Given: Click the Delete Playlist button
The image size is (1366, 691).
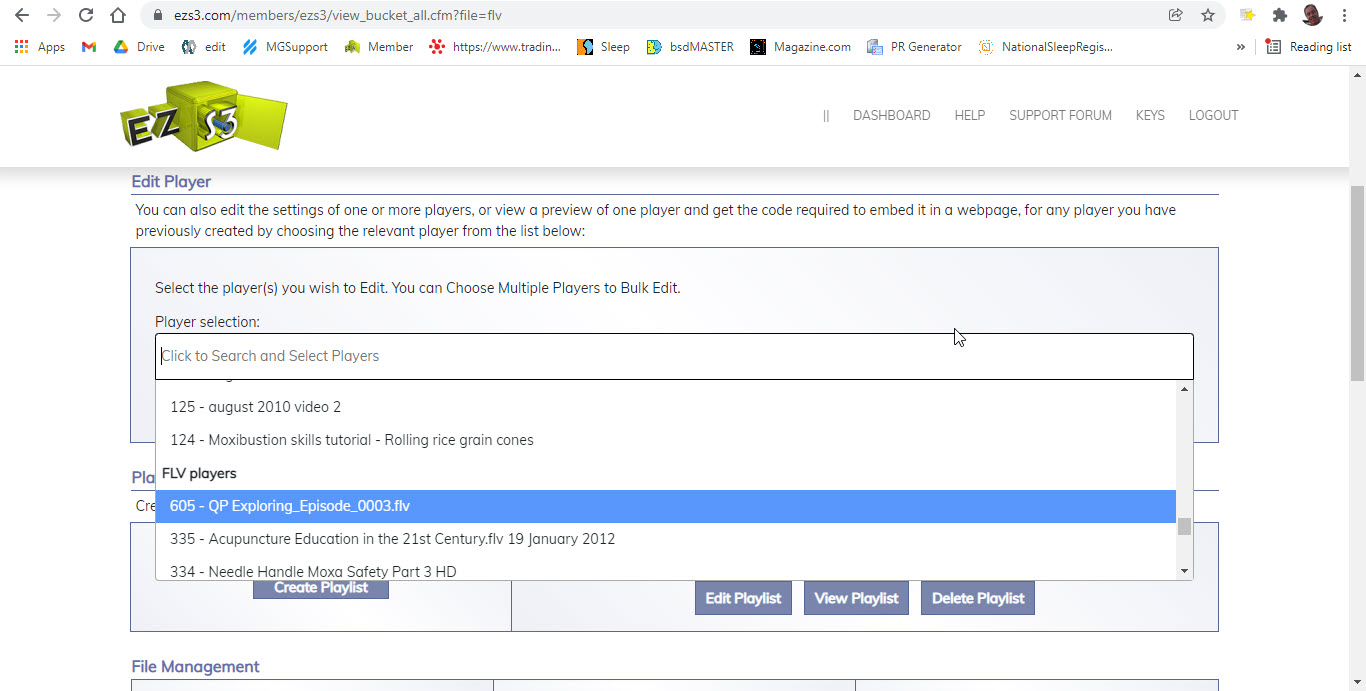Looking at the screenshot, I should click(978, 598).
